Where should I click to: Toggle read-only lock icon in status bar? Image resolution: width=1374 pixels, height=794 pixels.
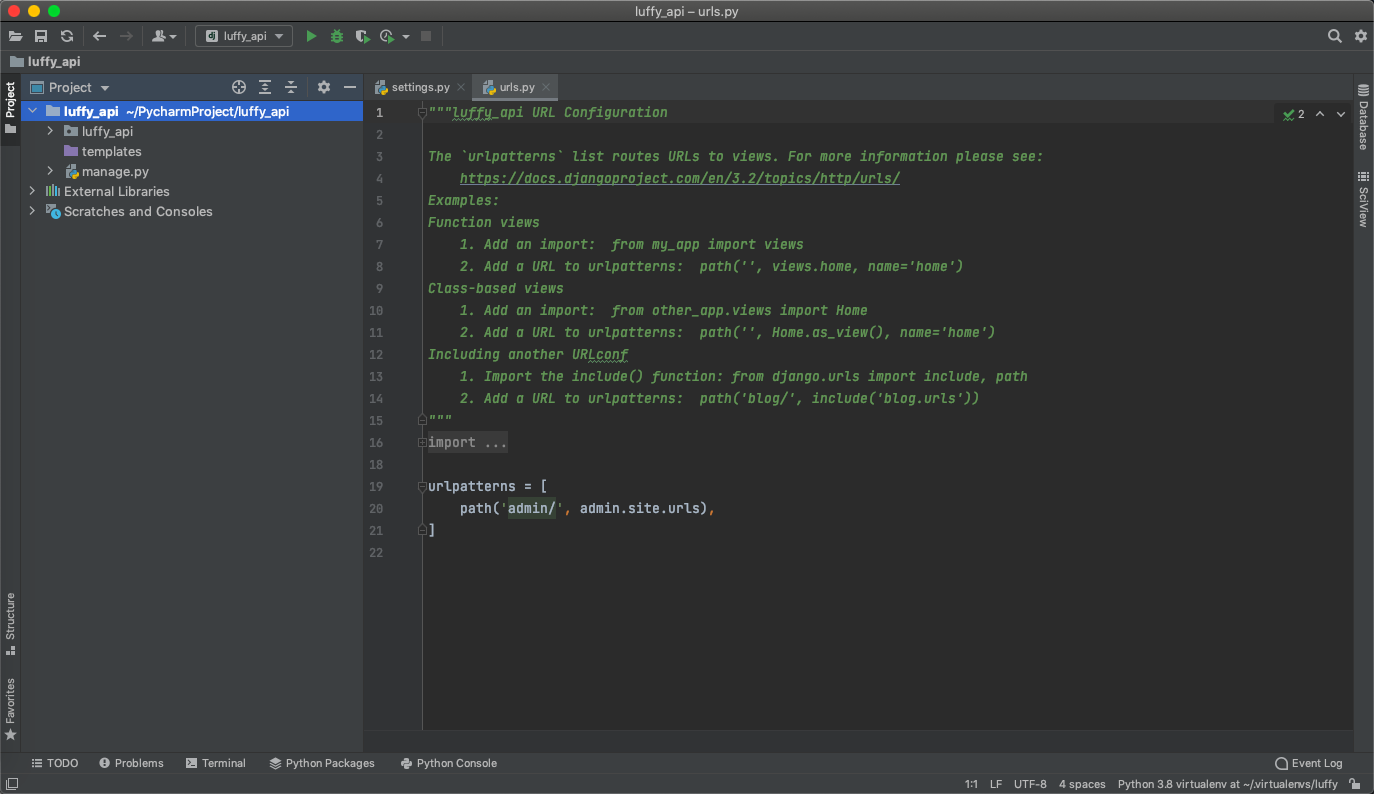[1354, 784]
